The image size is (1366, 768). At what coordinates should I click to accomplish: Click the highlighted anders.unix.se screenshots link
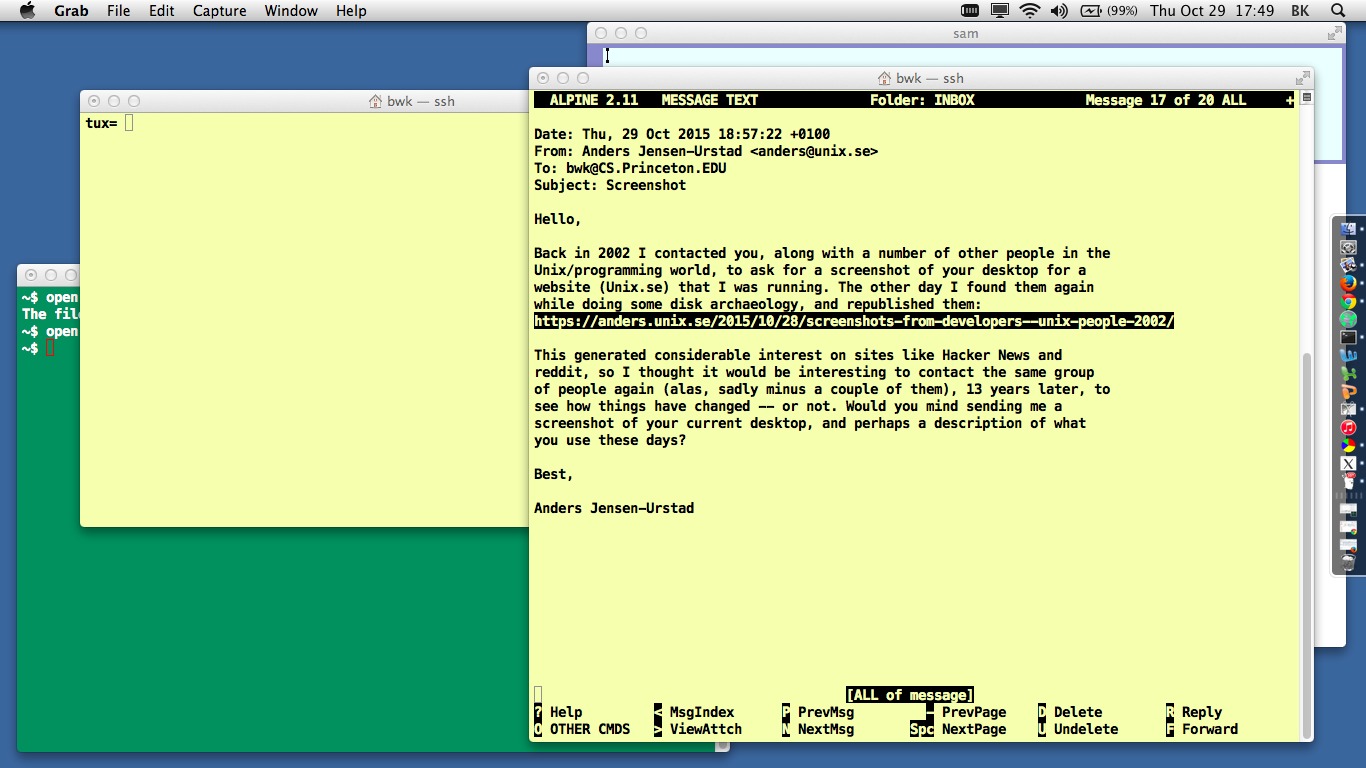[854, 321]
